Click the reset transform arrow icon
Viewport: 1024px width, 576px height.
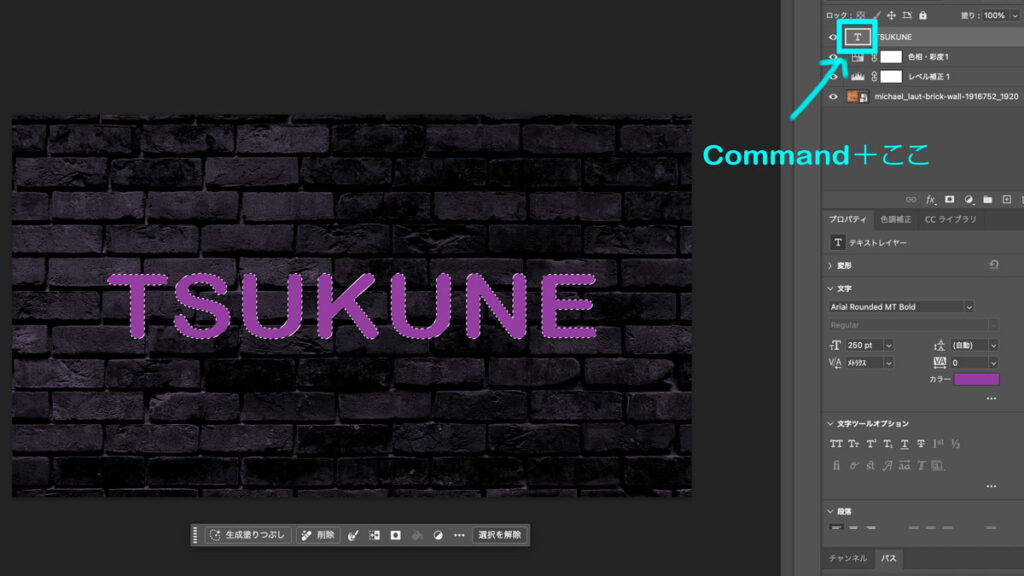pyautogui.click(x=992, y=265)
